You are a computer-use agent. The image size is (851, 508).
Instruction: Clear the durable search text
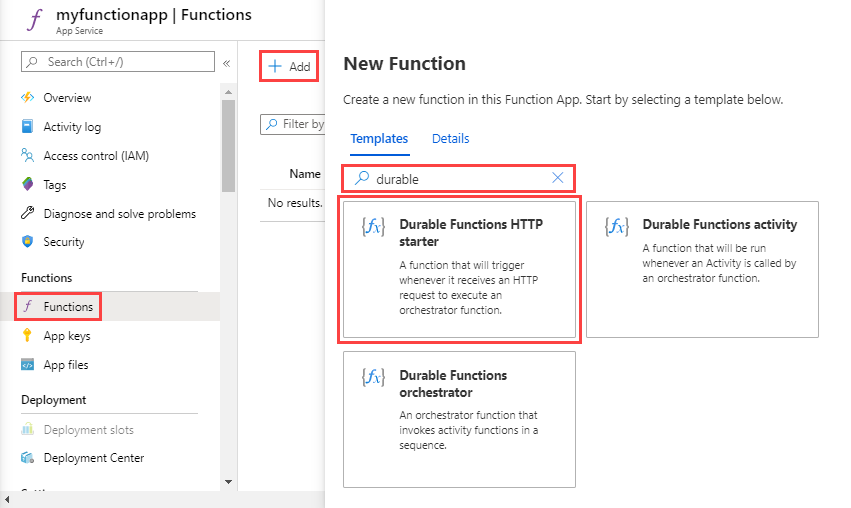[x=558, y=178]
